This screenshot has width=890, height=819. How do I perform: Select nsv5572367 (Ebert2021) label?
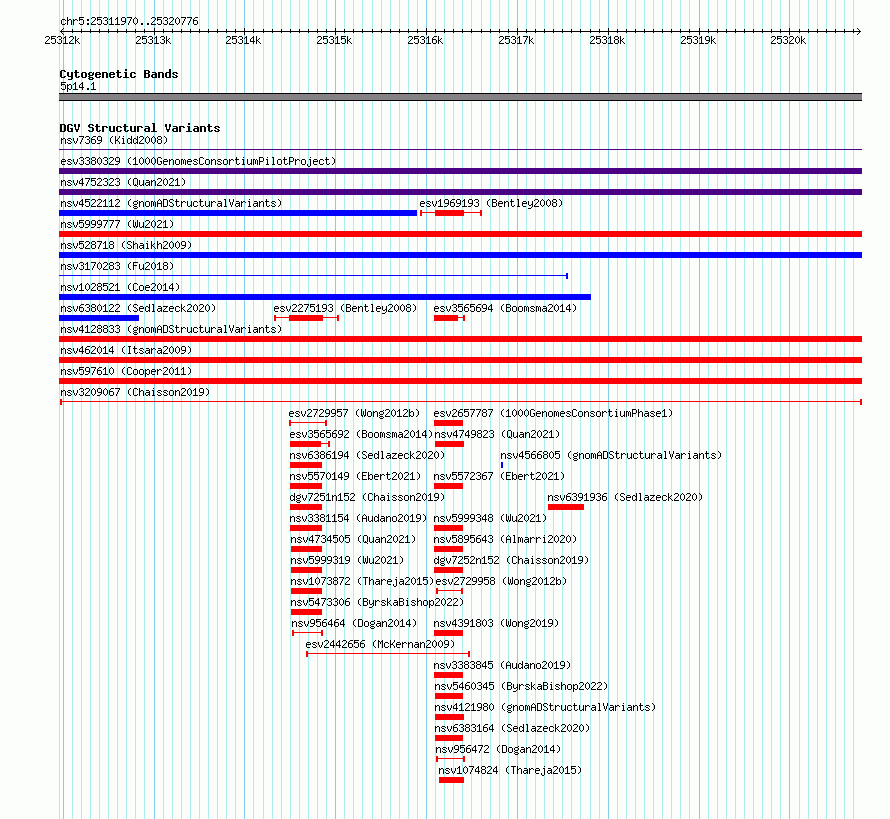[499, 476]
